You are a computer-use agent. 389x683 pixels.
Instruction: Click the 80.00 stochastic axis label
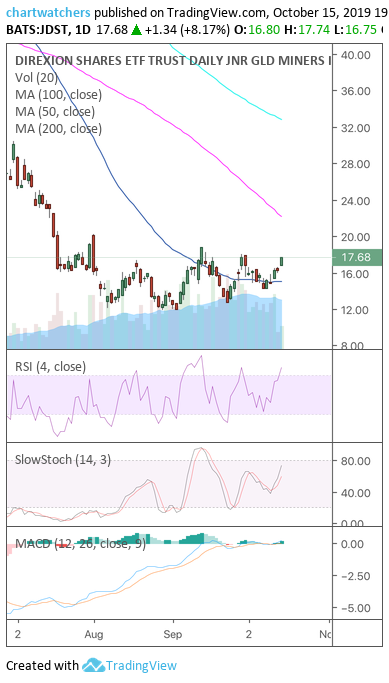tap(357, 461)
